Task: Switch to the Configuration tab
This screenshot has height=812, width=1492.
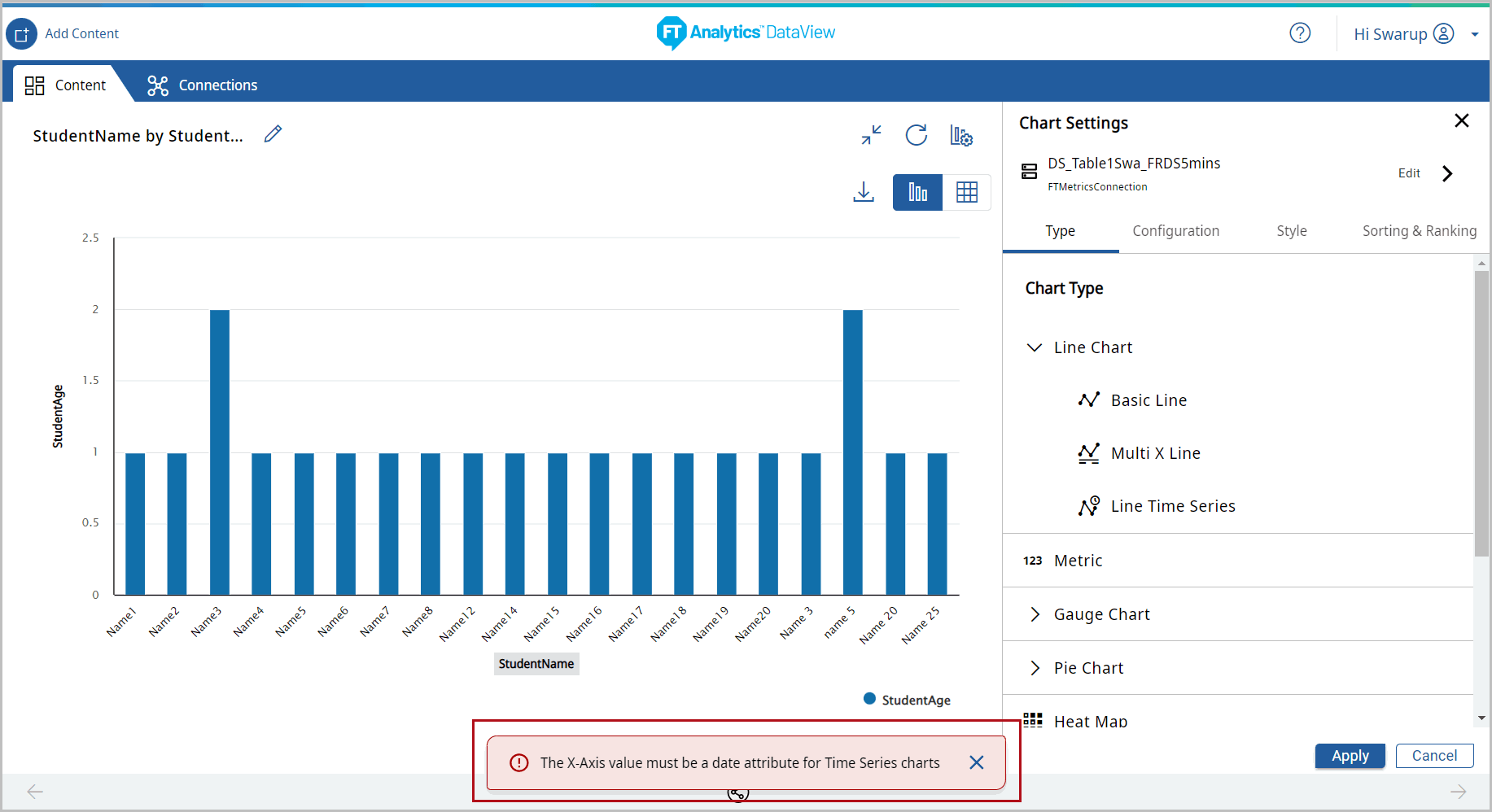Action: (1175, 231)
